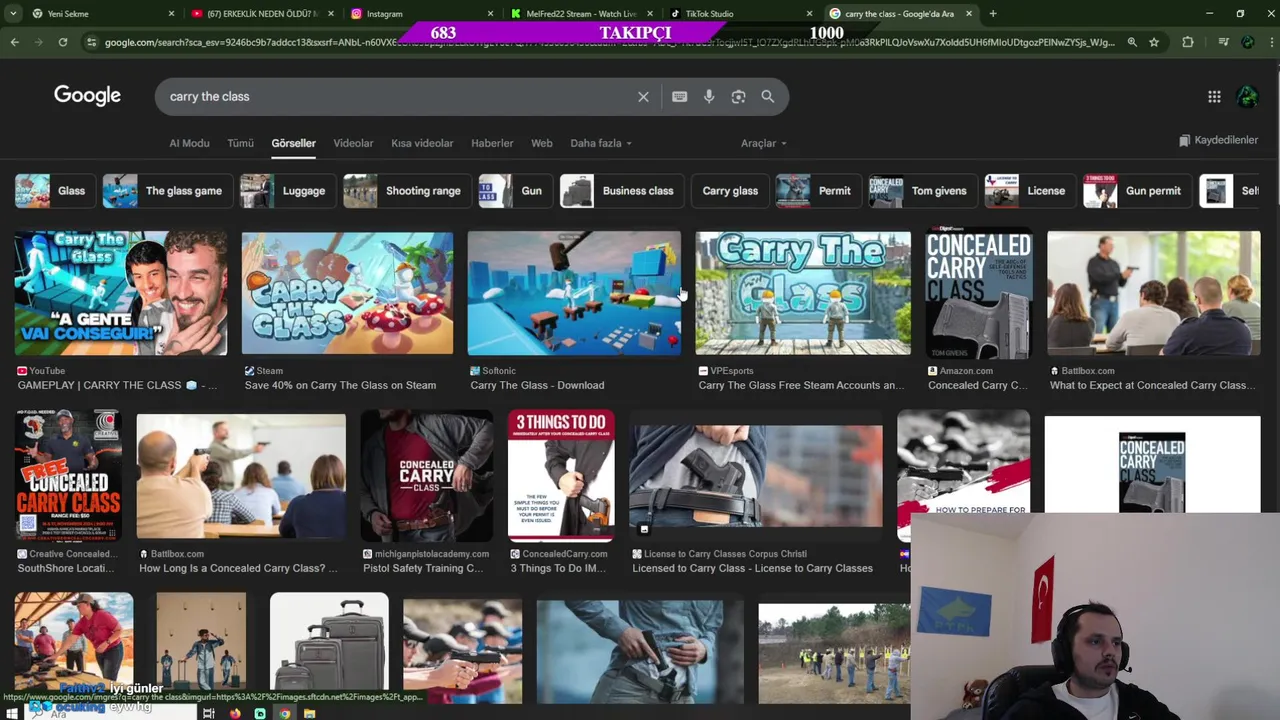Go to the Google logo homepage

tap(87, 96)
